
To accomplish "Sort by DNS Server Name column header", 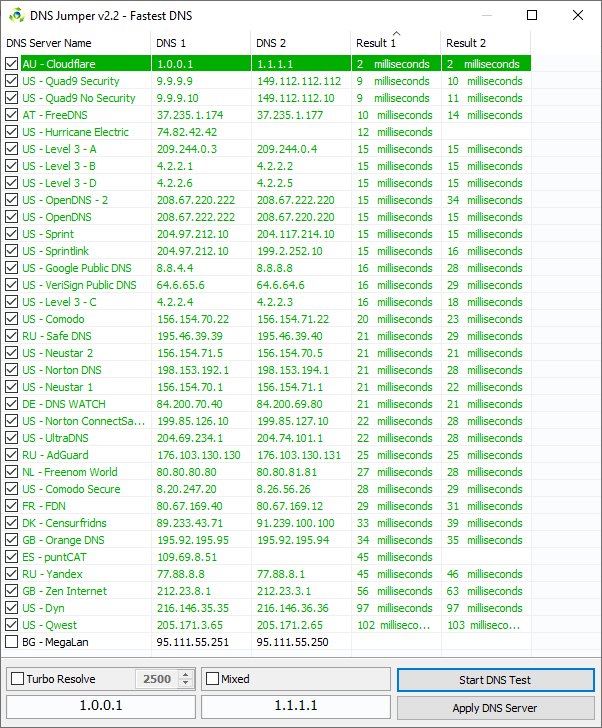I will tap(76, 43).
